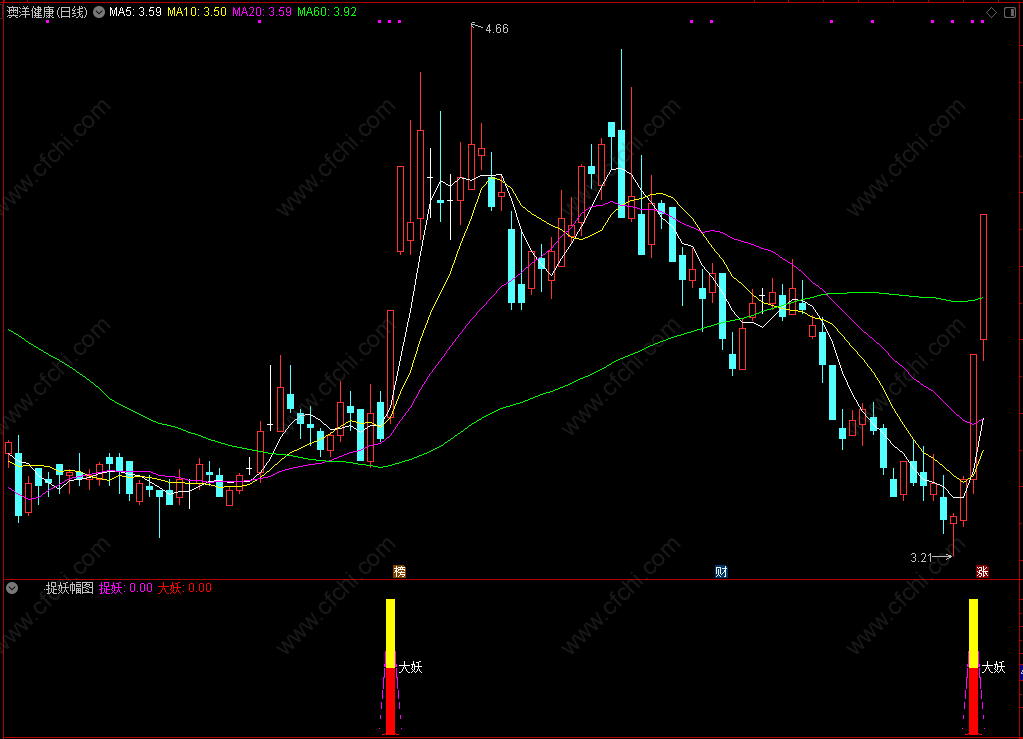The image size is (1023, 739).
Task: Click the magenta 捉妖: 0.00 value
Action: (126, 588)
